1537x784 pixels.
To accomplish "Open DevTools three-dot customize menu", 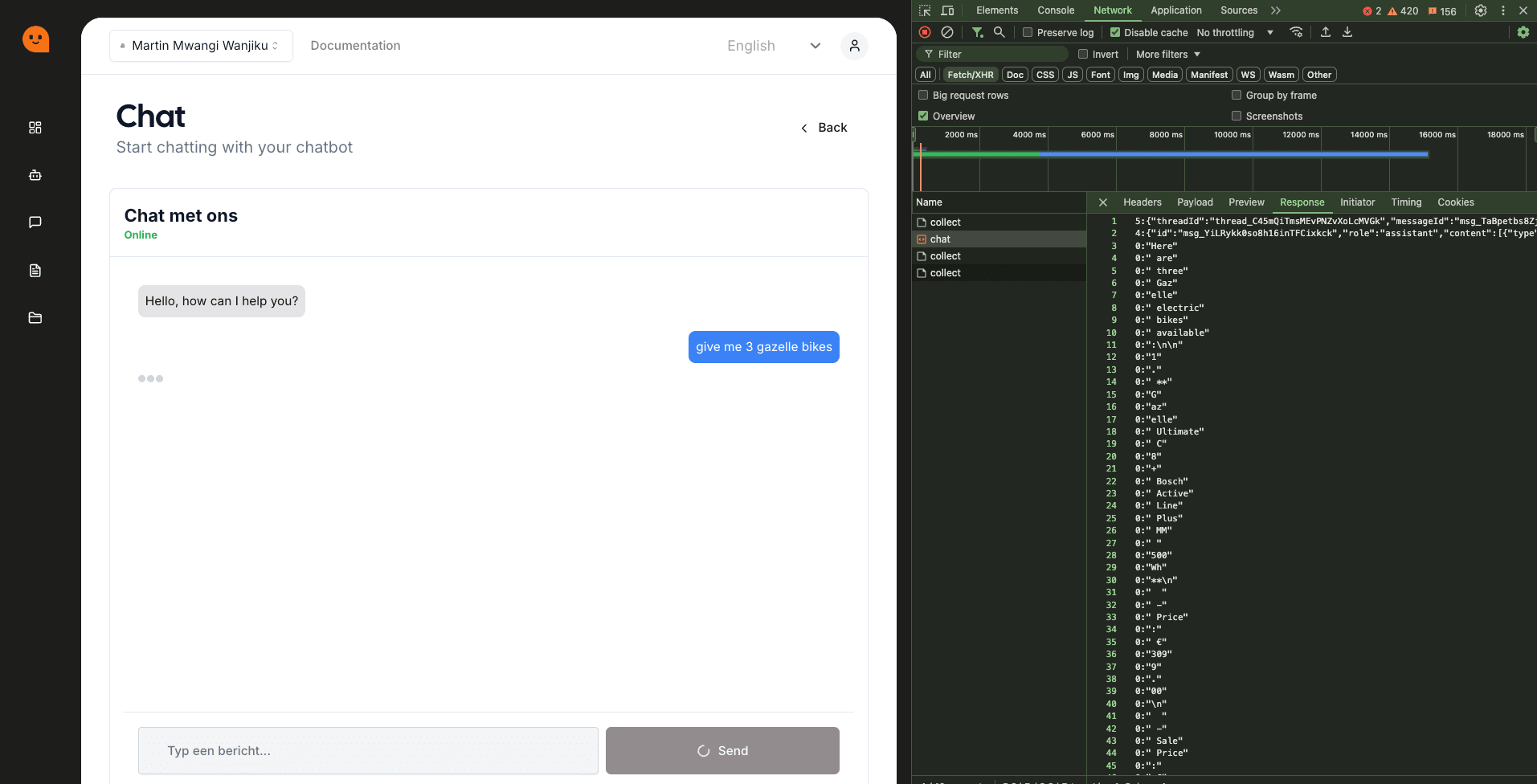I will tap(1503, 10).
